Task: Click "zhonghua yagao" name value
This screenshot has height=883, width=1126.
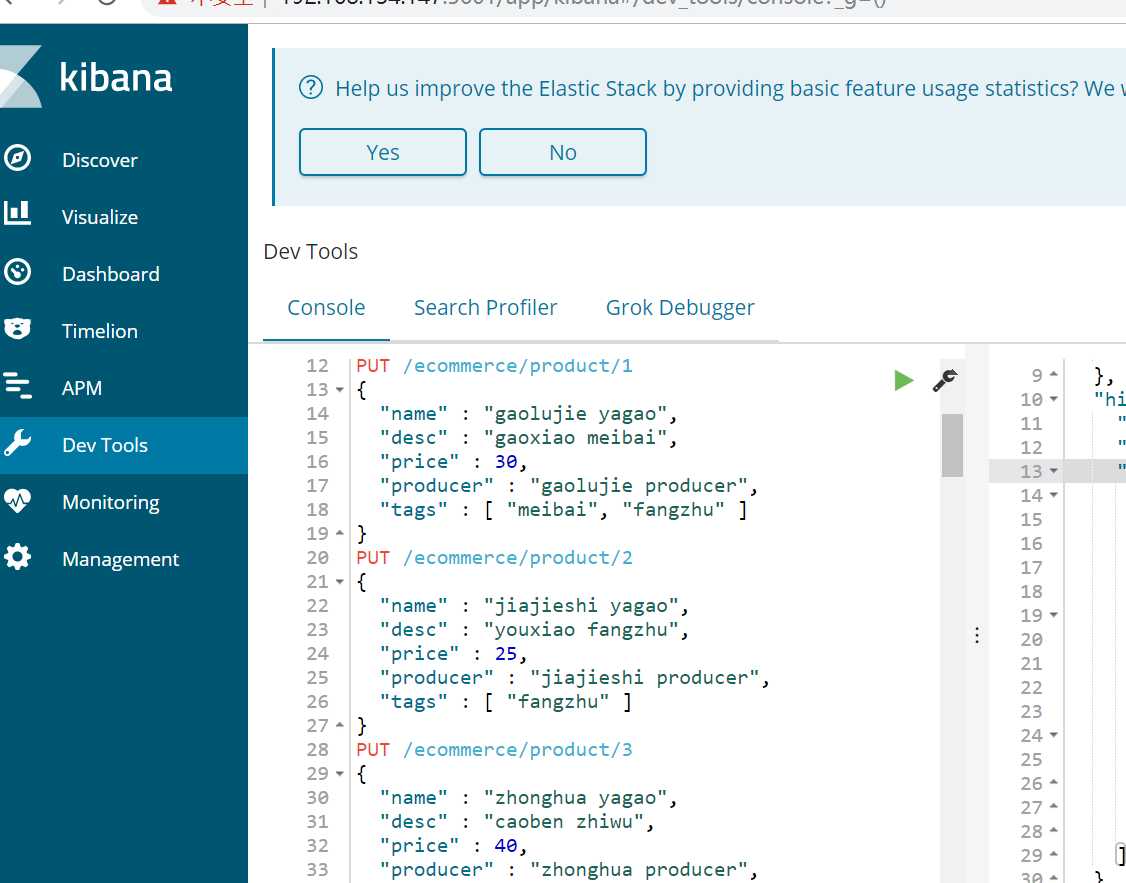Action: (x=576, y=798)
